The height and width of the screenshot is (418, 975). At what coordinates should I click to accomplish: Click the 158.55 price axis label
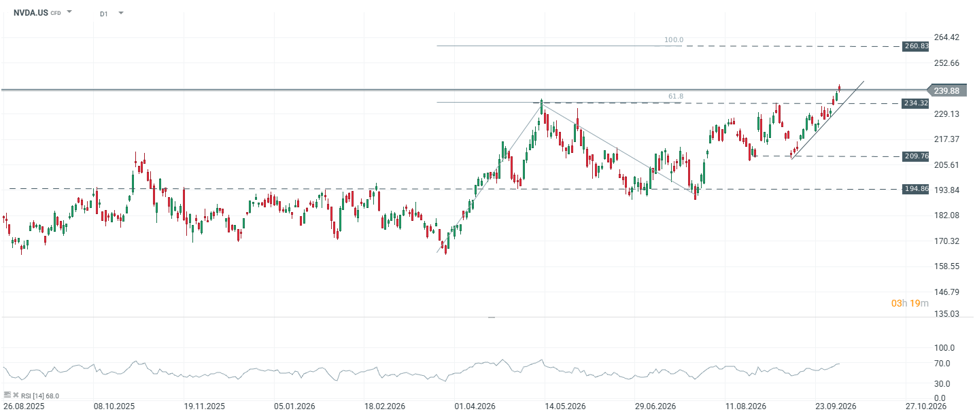pos(947,266)
